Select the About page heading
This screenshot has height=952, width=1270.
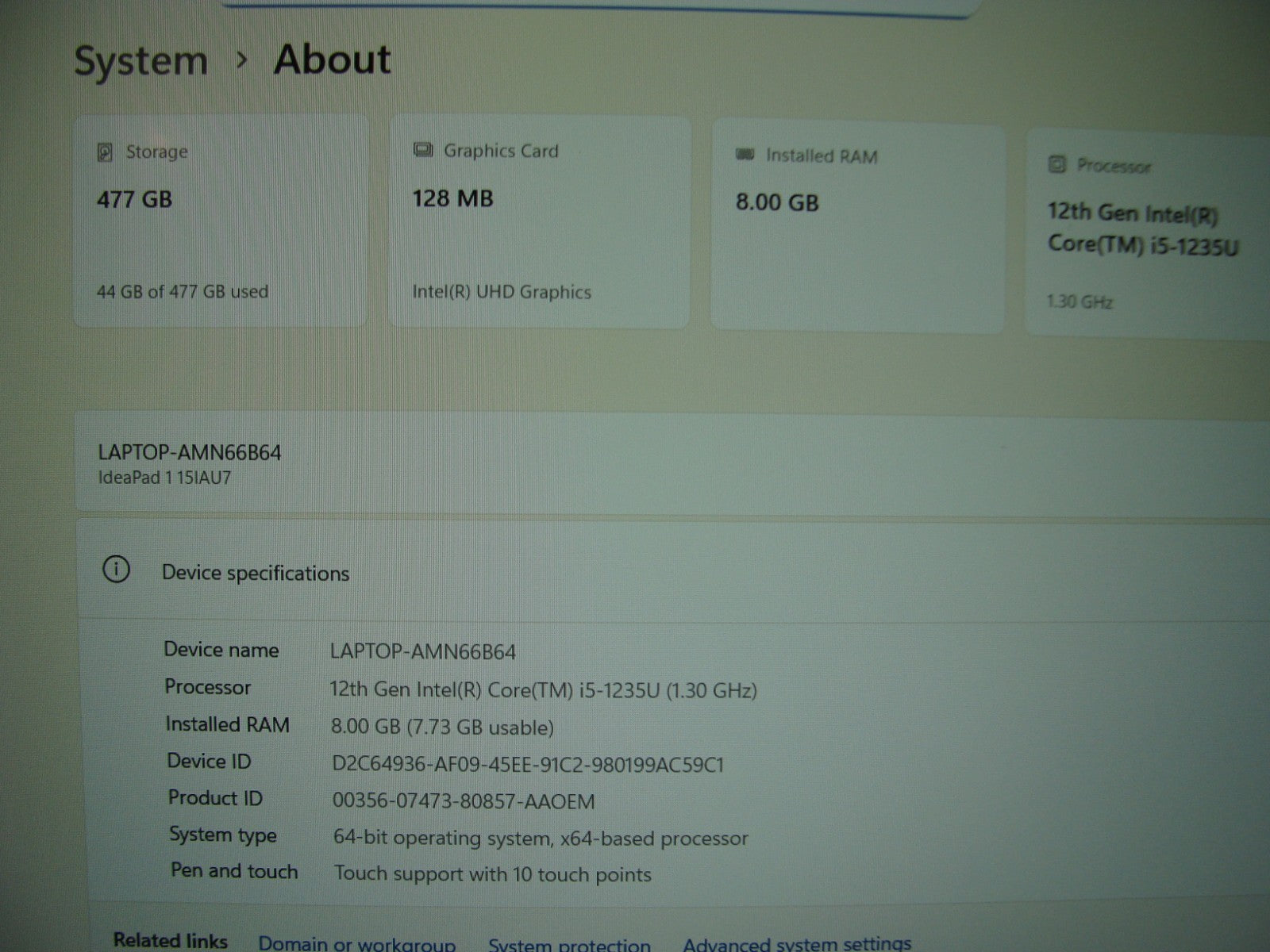[332, 59]
